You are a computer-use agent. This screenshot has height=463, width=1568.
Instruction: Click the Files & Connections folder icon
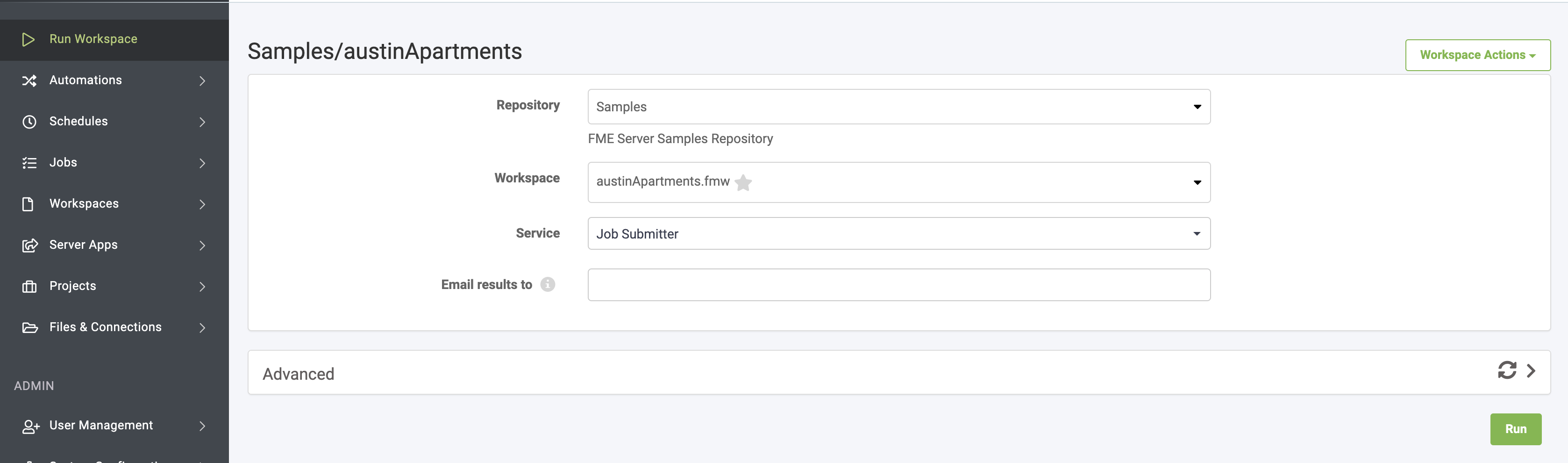click(30, 328)
